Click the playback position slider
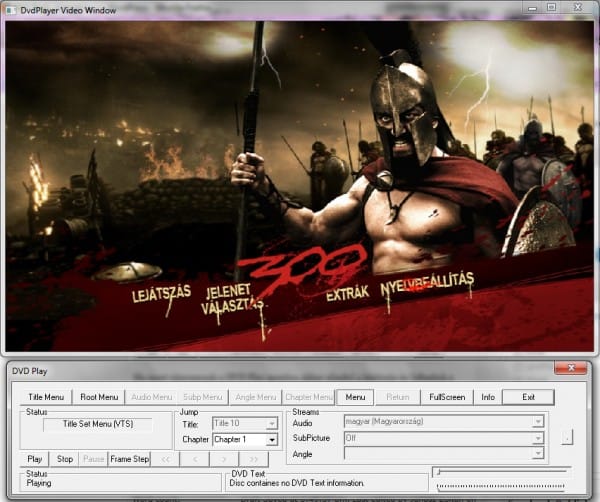Image resolution: width=600 pixels, height=502 pixels. coord(500,471)
